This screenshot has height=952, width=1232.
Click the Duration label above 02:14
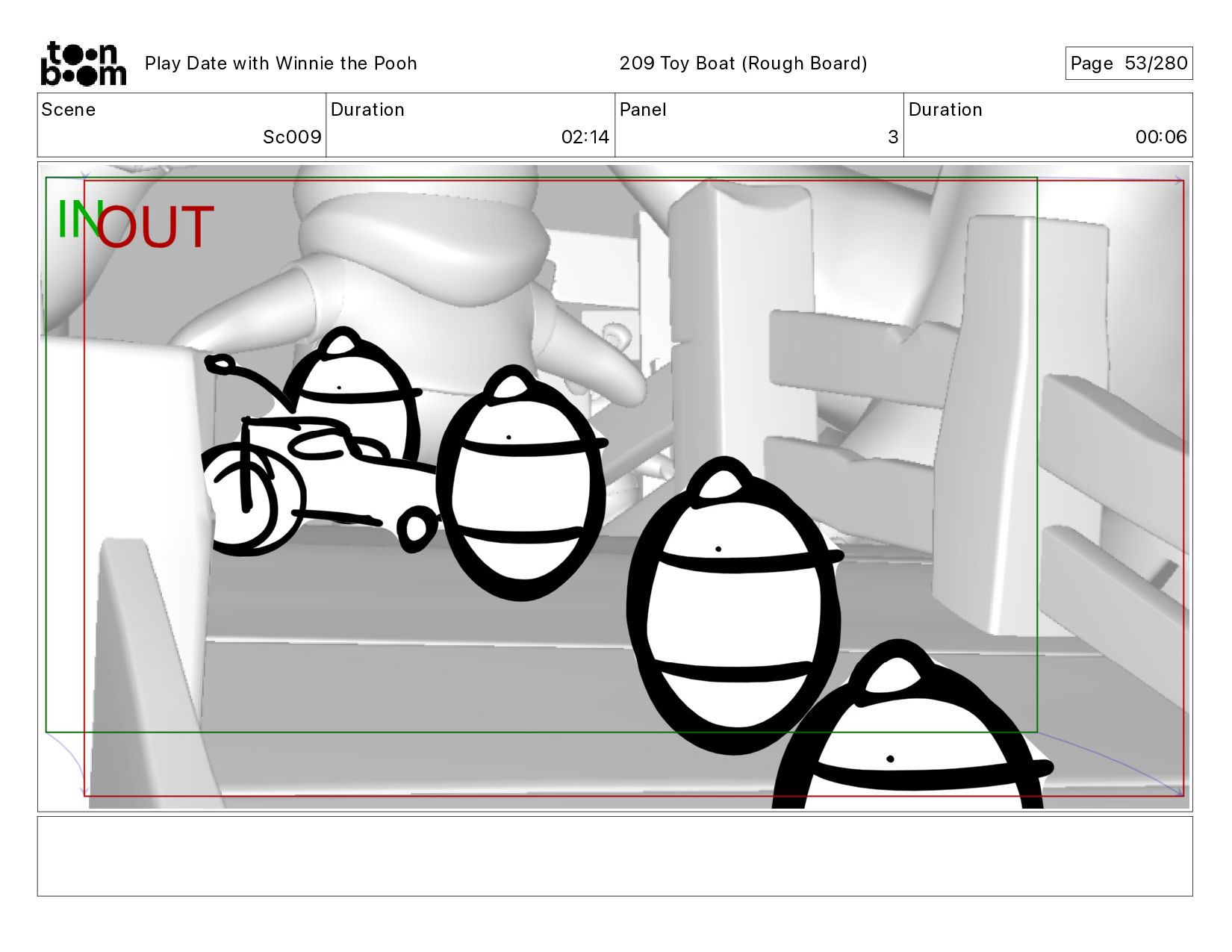367,110
